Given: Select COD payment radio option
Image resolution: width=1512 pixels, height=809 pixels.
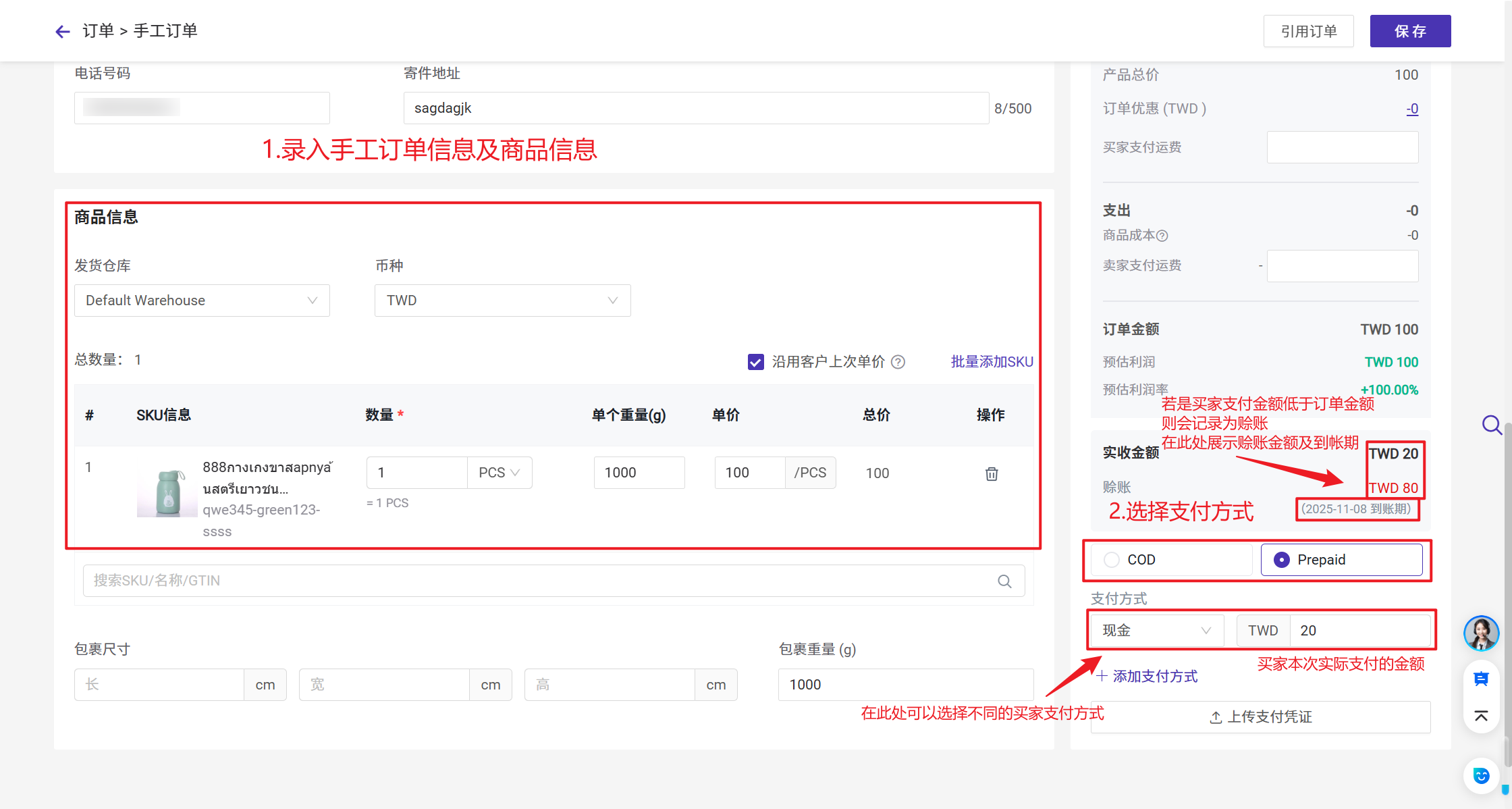Looking at the screenshot, I should pyautogui.click(x=1112, y=560).
